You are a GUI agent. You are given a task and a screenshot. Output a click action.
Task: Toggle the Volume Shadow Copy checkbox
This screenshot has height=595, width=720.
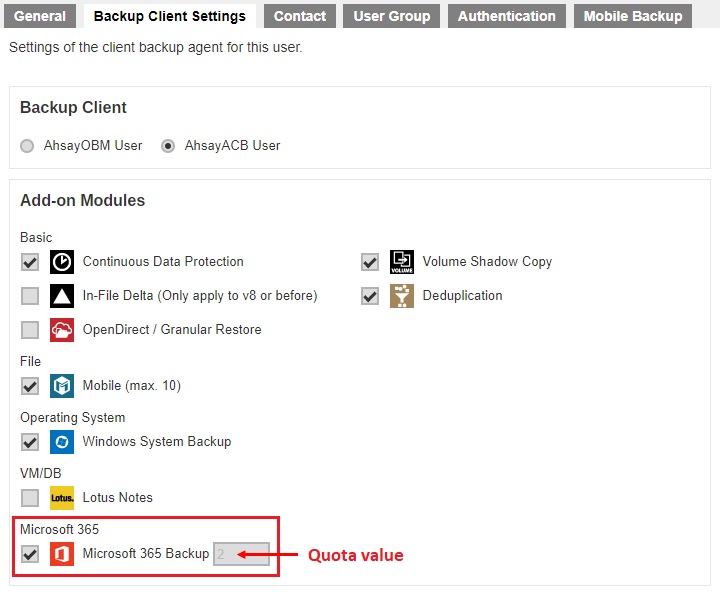coord(370,263)
